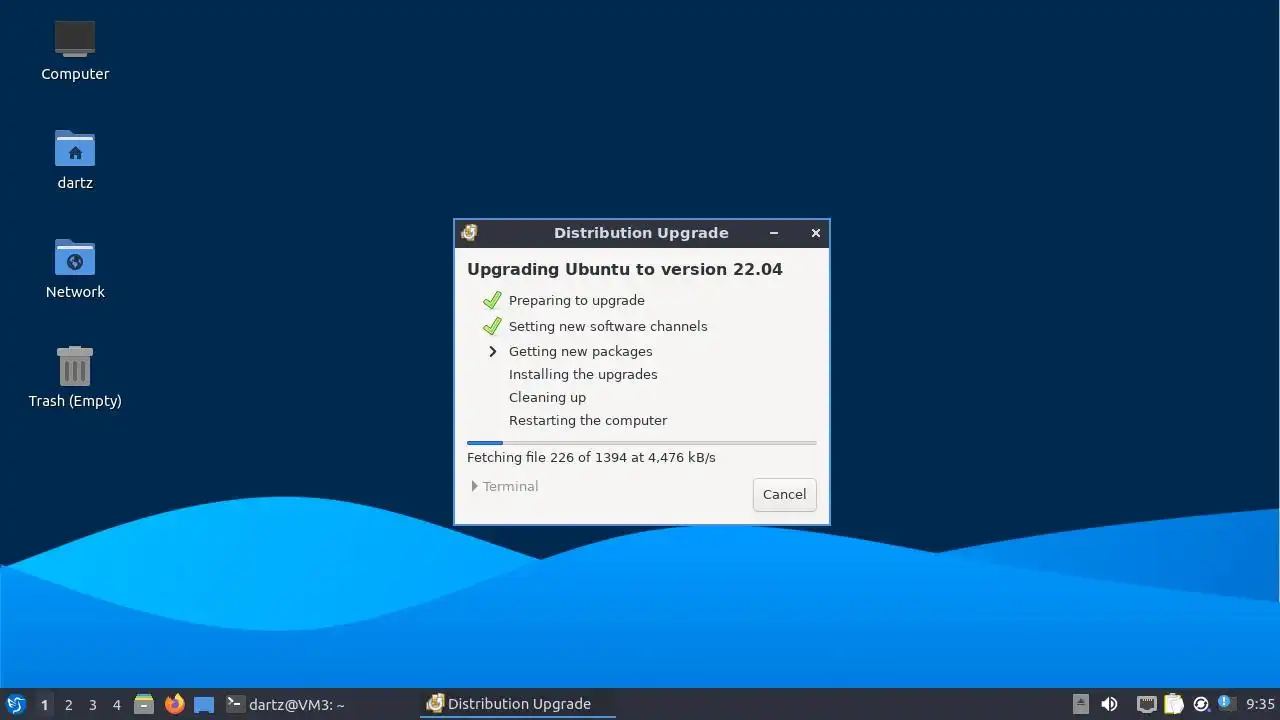
Task: Select the Trash (Empty) desktop icon
Action: 75,377
